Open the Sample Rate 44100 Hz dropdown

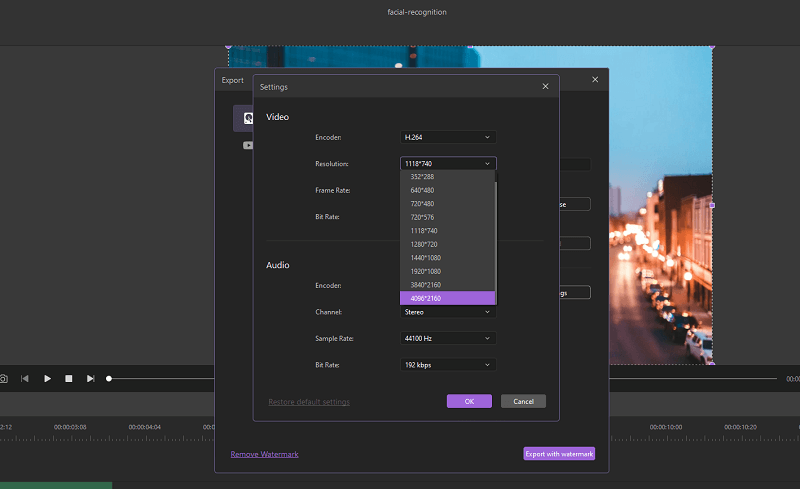point(448,338)
